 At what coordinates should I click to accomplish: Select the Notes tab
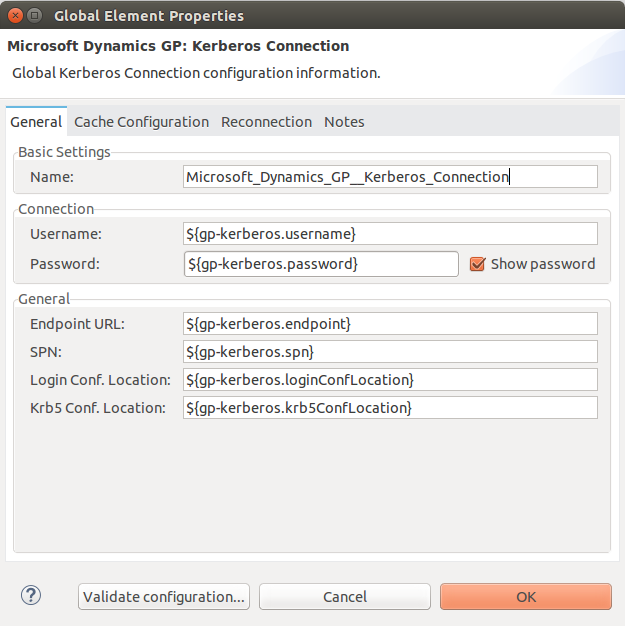click(x=344, y=122)
